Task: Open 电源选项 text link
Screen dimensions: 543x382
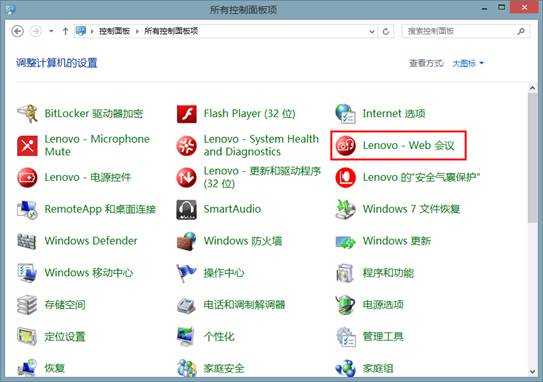Action: (383, 305)
